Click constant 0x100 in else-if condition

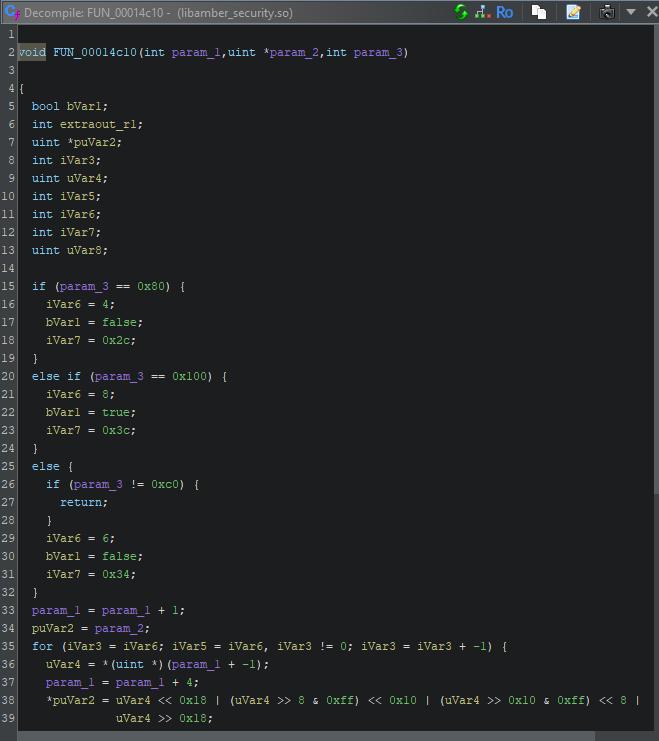tap(190, 376)
